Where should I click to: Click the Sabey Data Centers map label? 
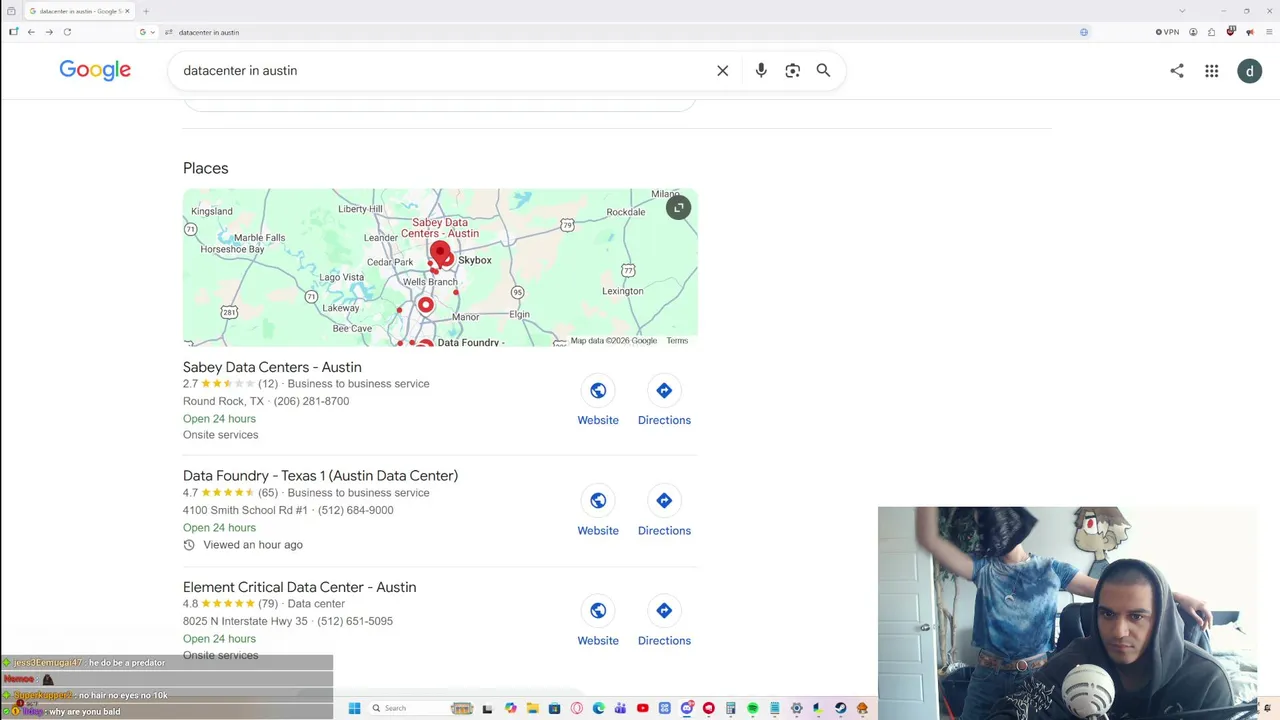pyautogui.click(x=440, y=228)
